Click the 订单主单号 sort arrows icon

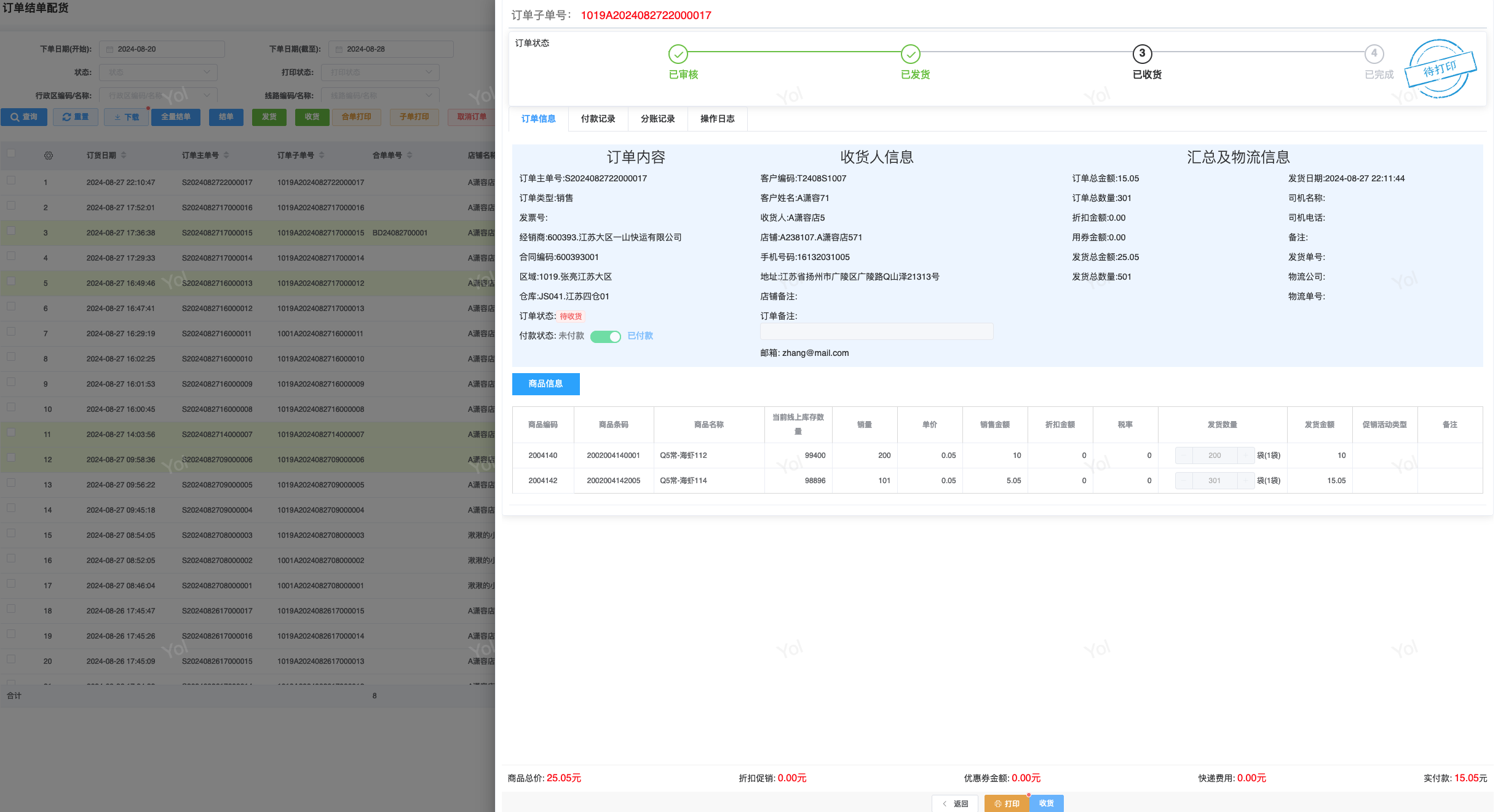click(x=226, y=156)
